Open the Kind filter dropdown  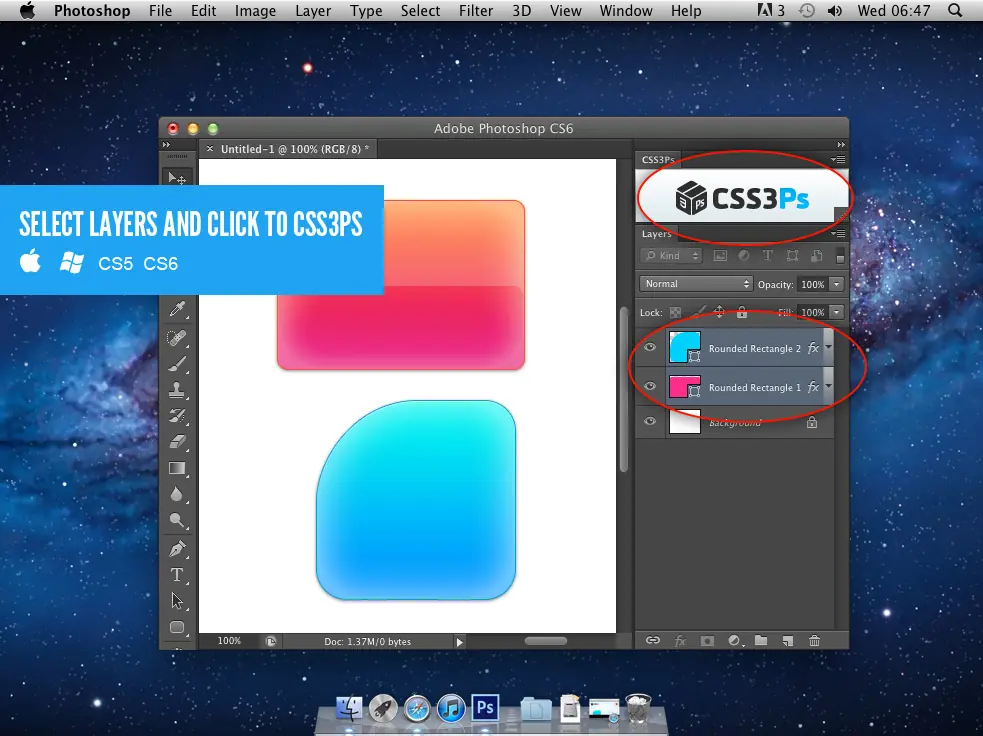tap(671, 256)
